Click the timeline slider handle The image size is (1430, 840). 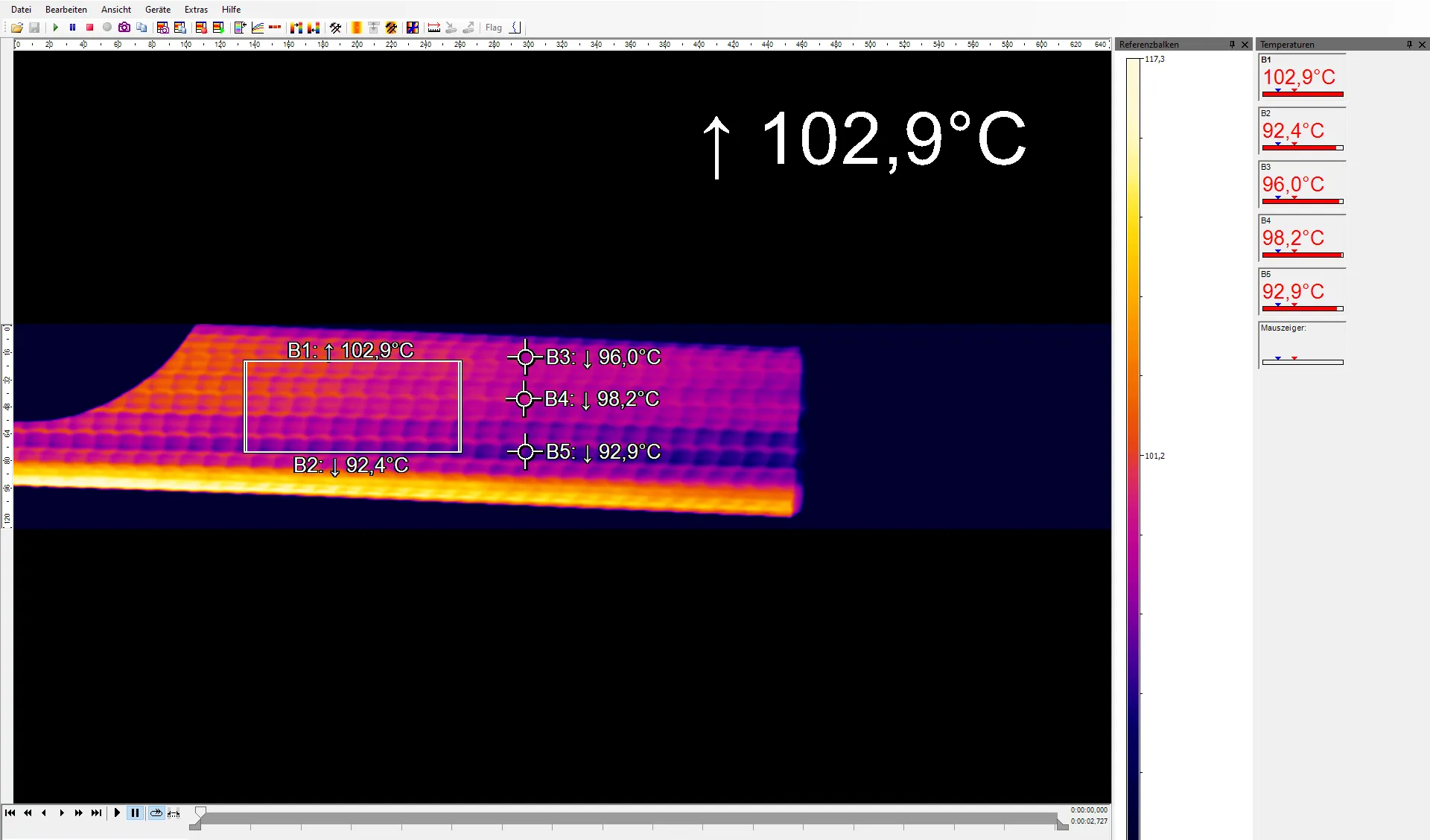click(x=200, y=812)
